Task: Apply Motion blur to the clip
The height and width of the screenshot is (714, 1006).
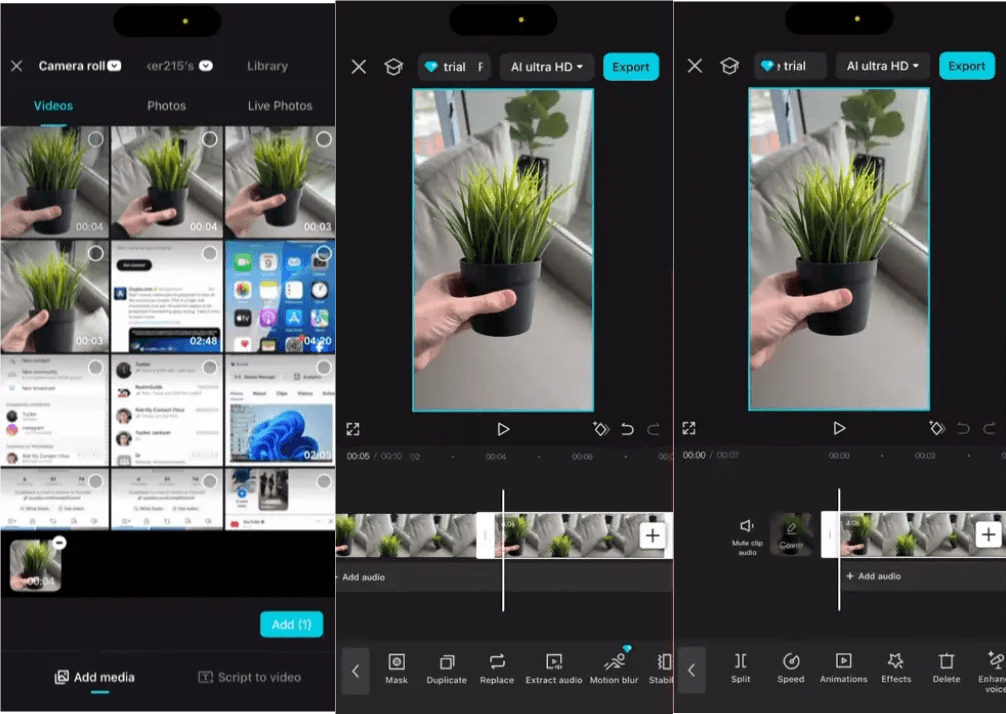Action: point(614,661)
